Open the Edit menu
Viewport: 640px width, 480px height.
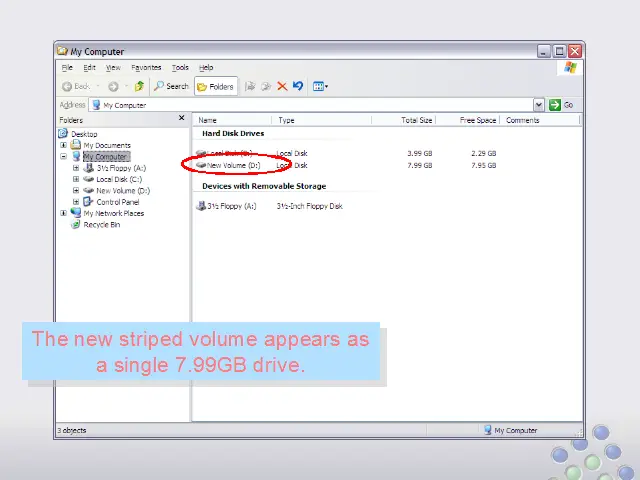pyautogui.click(x=89, y=67)
